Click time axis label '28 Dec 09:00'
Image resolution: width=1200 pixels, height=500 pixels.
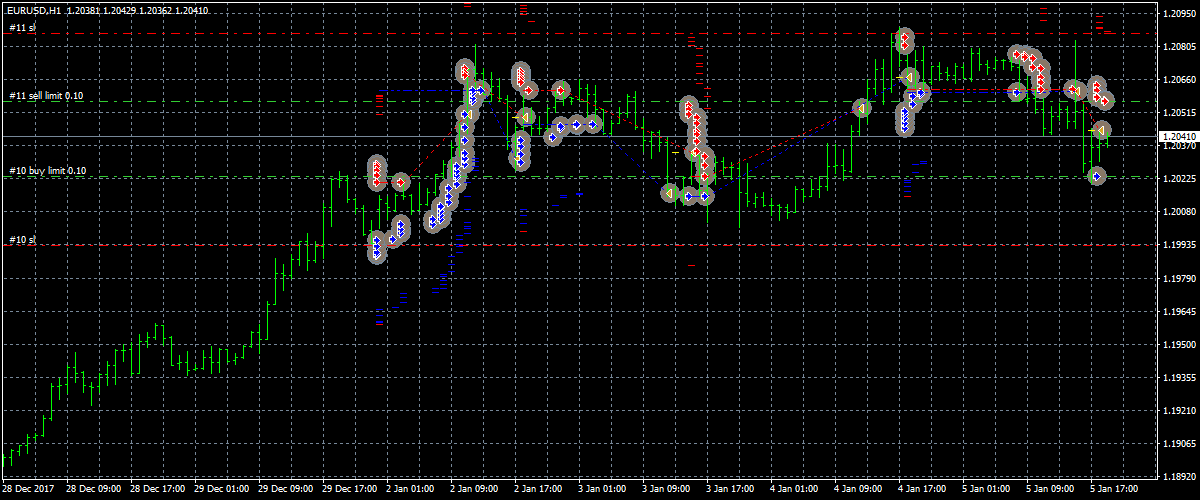click(96, 490)
